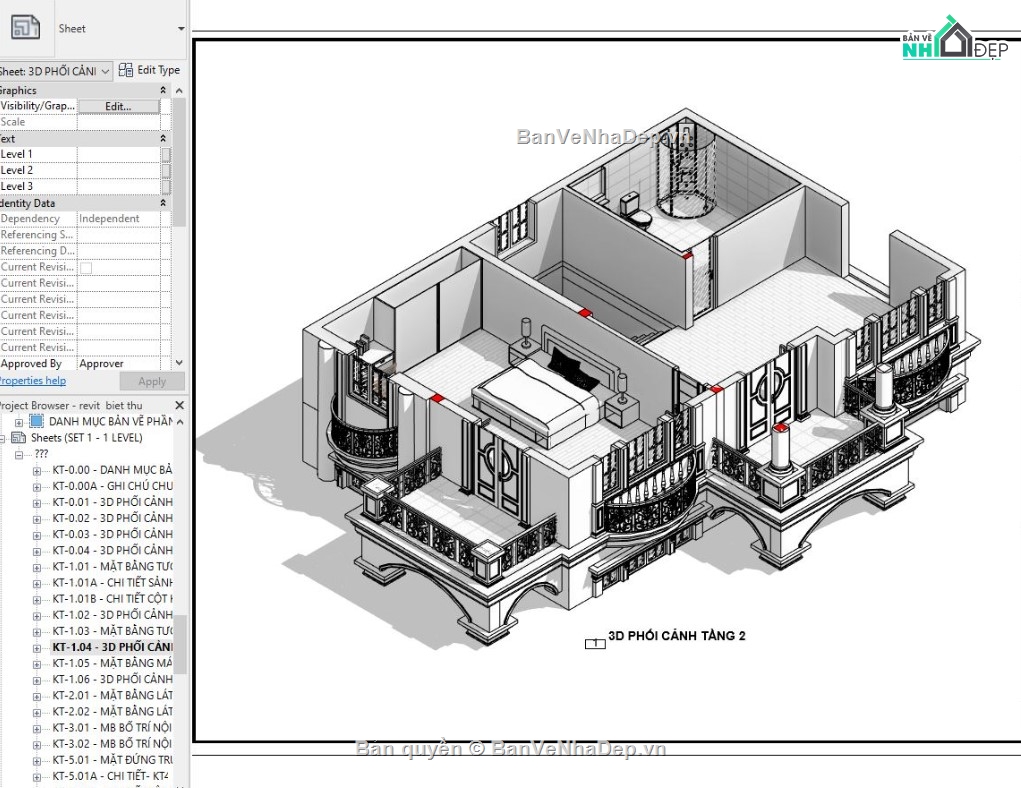Select sheet KT-0.02 - 3D PHỐI CẢNH
This screenshot has height=788, width=1021.
(113, 518)
